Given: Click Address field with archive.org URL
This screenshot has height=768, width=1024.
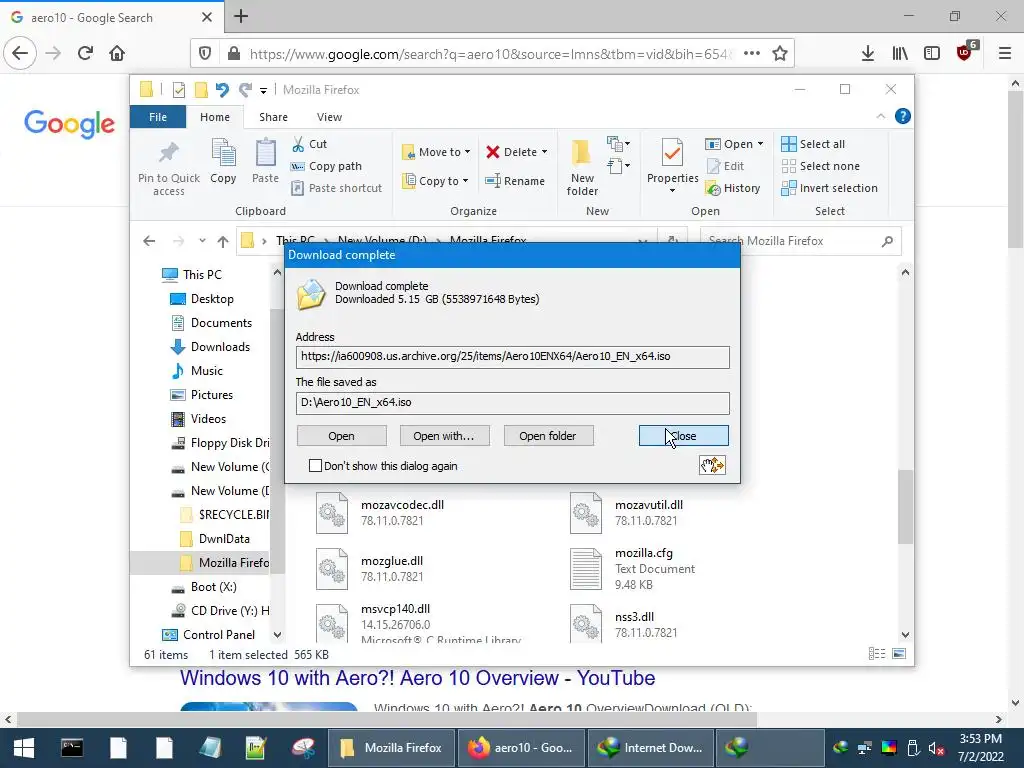Looking at the screenshot, I should pyautogui.click(x=513, y=357).
